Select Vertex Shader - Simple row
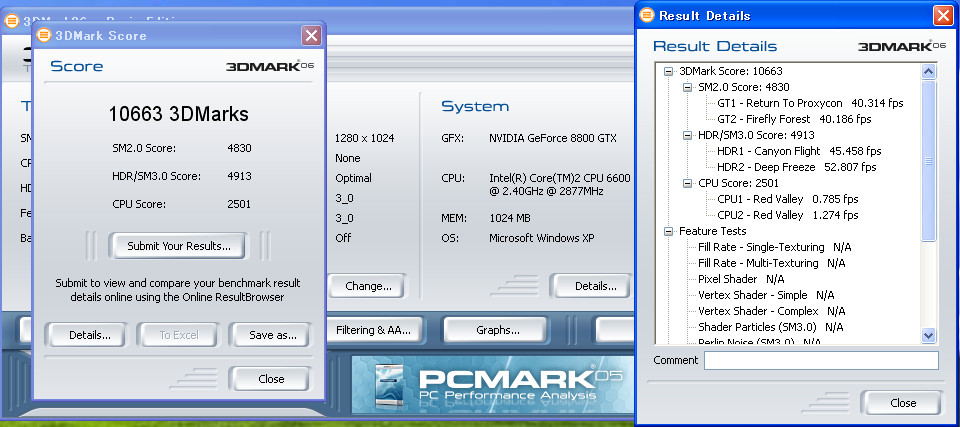The width and height of the screenshot is (960, 427). pos(766,295)
